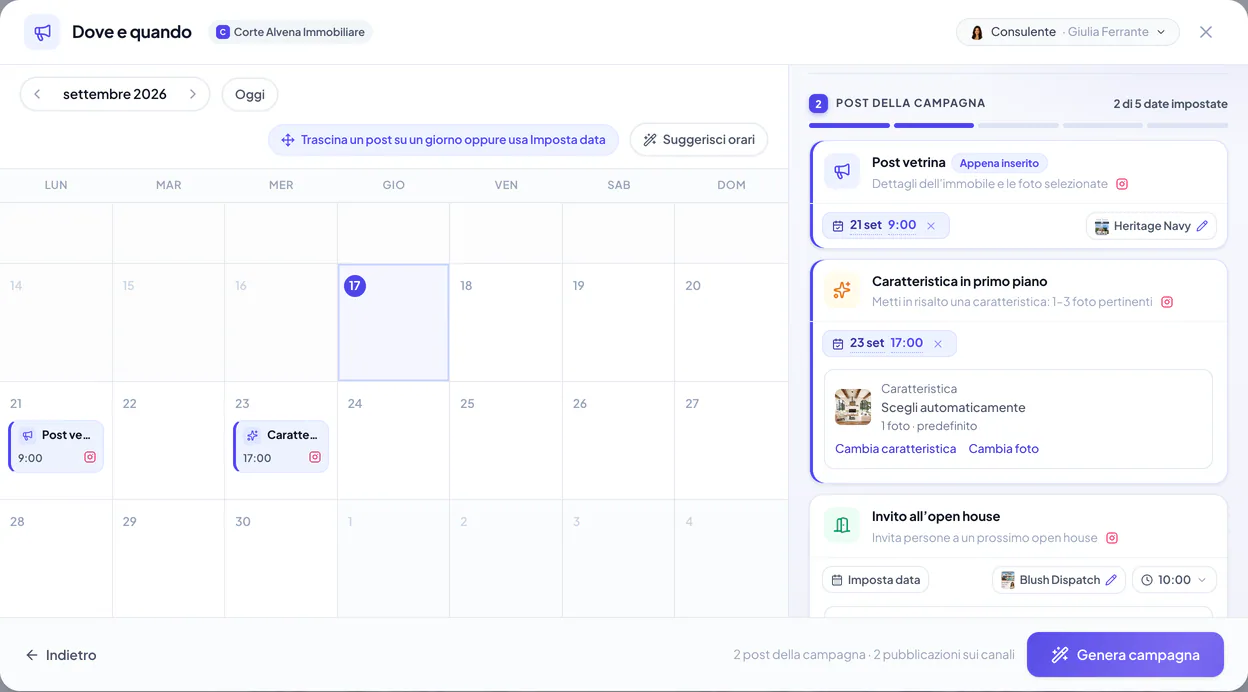Click the door icon on the Invito all'open house card
This screenshot has height=692, width=1248.
(842, 525)
